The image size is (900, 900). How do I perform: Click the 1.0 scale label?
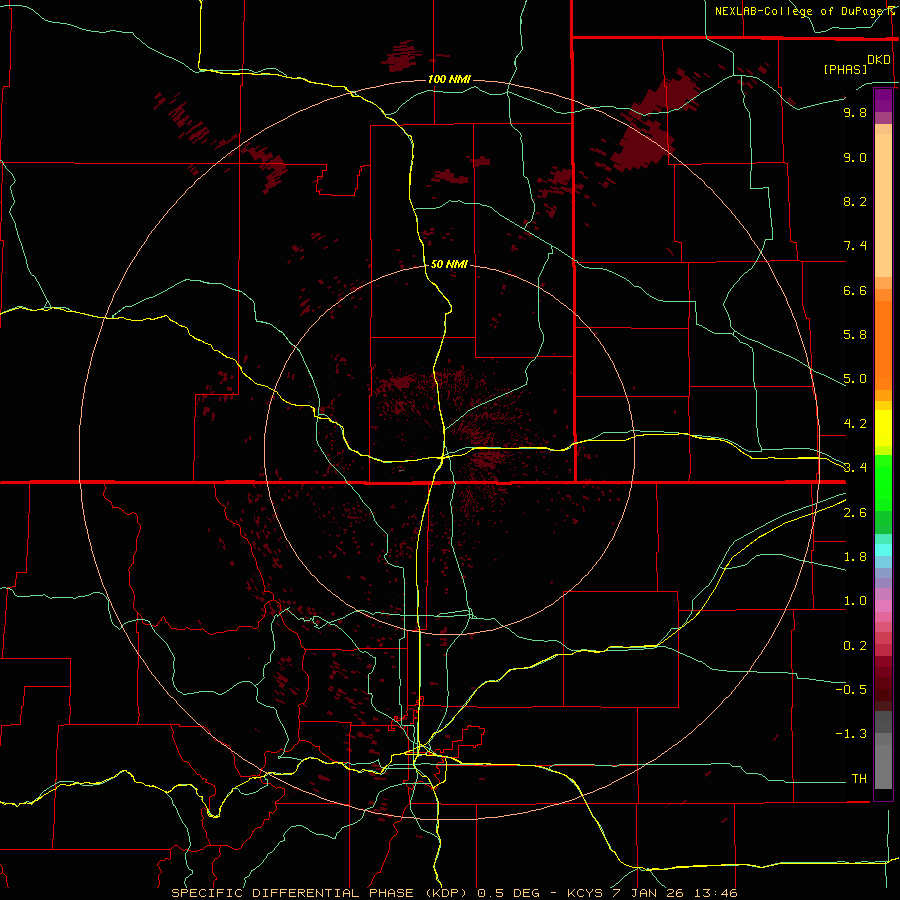855,601
